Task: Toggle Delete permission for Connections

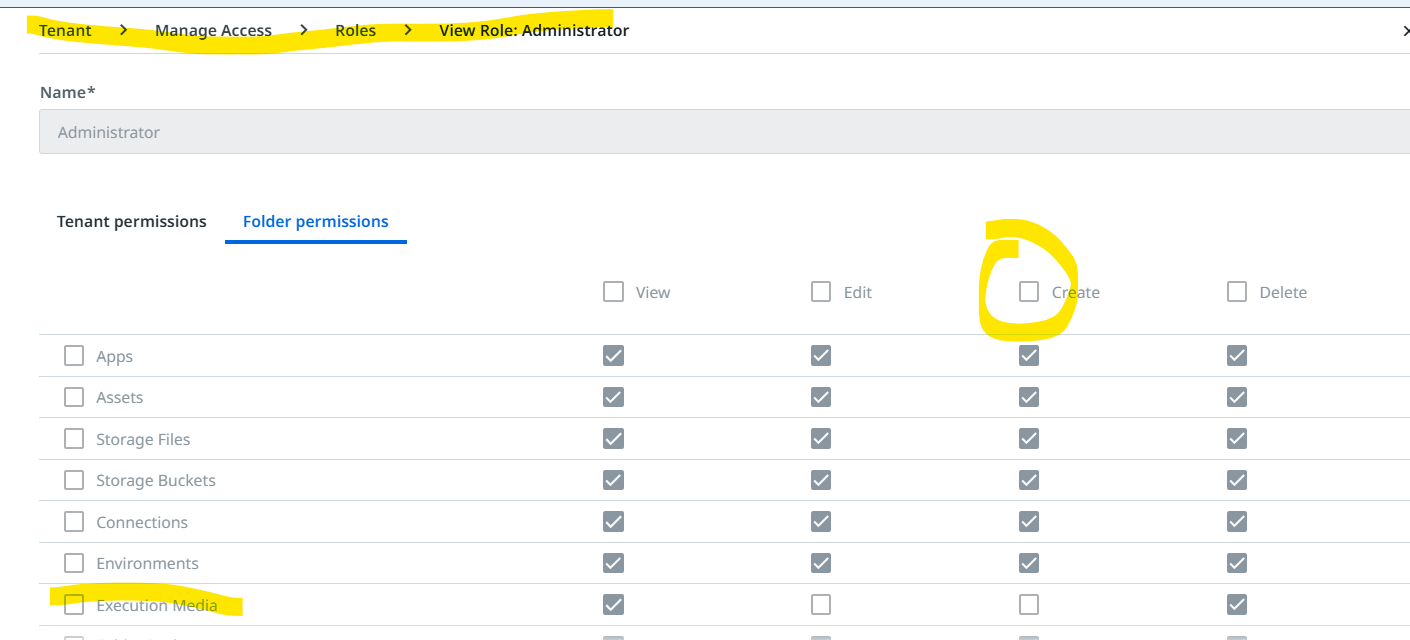Action: pos(1236,521)
